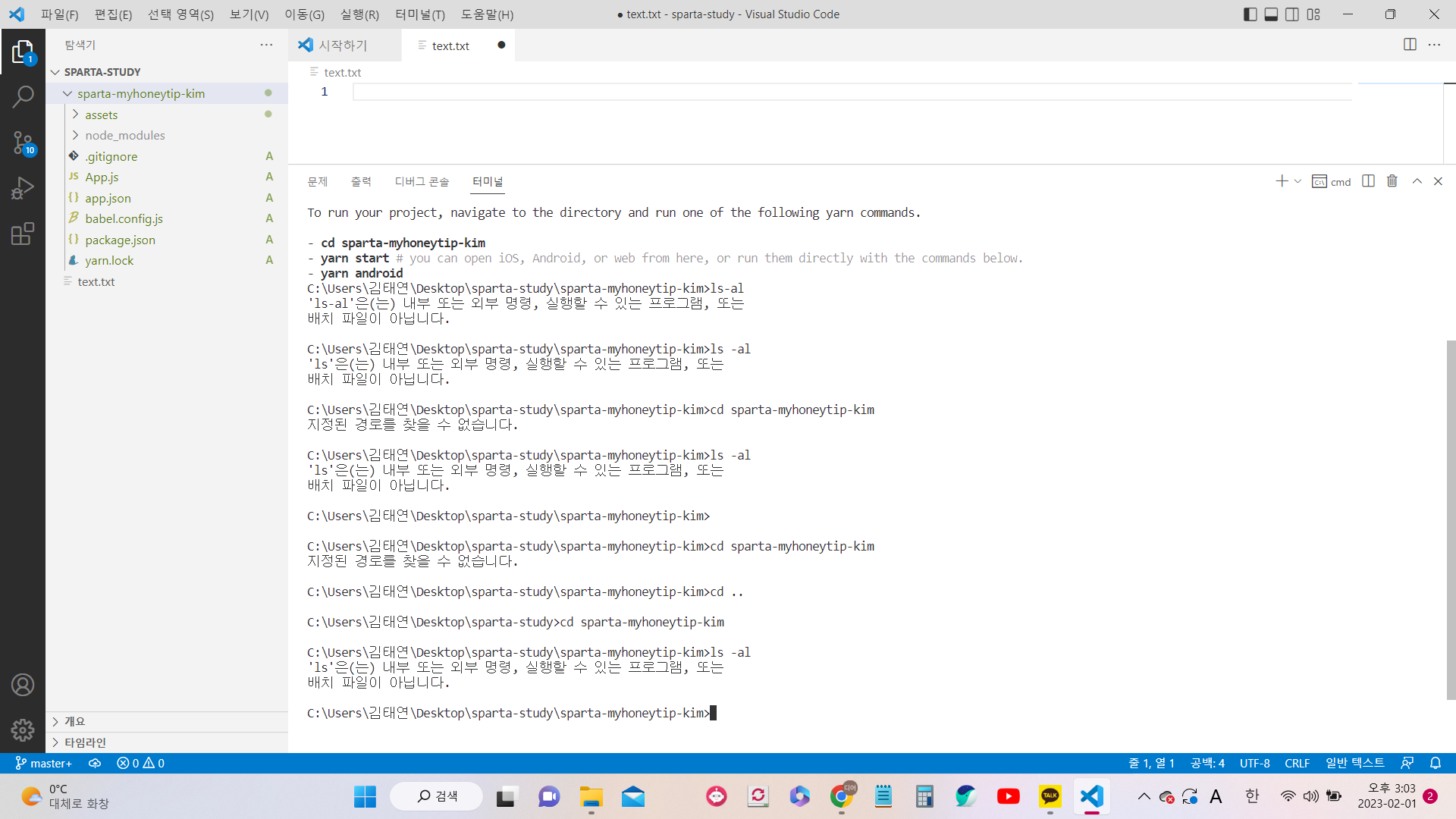
Task: Open the 파일(F) menu
Action: 60,14
